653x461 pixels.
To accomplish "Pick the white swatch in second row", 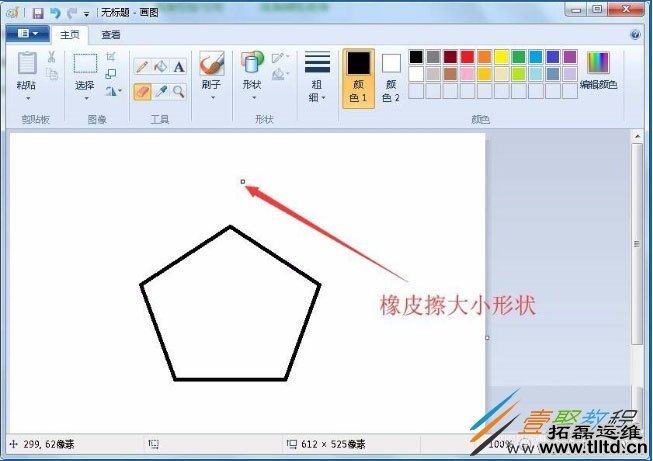I will [416, 74].
